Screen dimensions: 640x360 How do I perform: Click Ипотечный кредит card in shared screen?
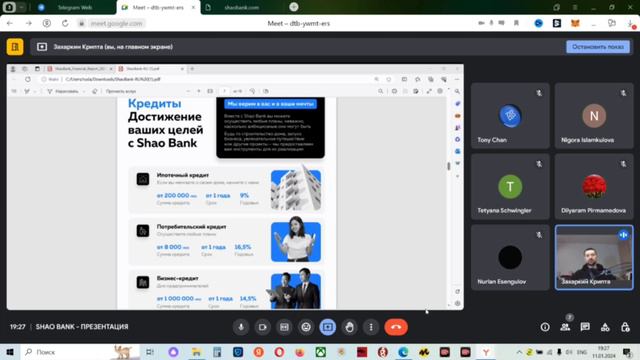coord(227,190)
